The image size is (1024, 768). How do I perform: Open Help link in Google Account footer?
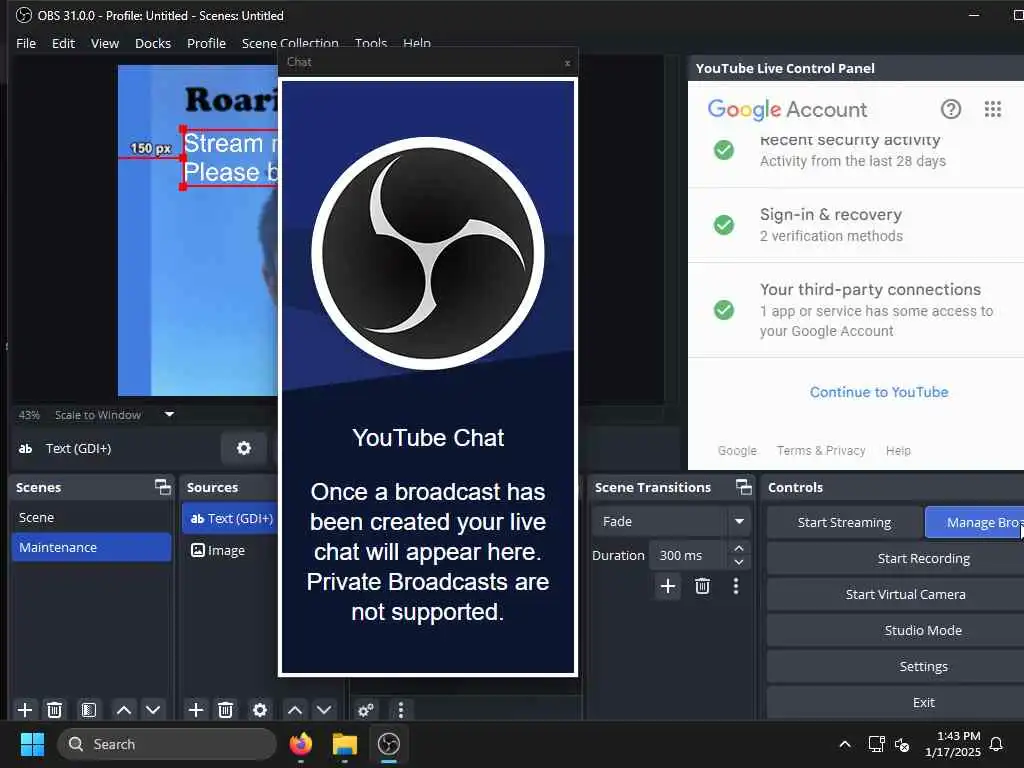point(898,451)
